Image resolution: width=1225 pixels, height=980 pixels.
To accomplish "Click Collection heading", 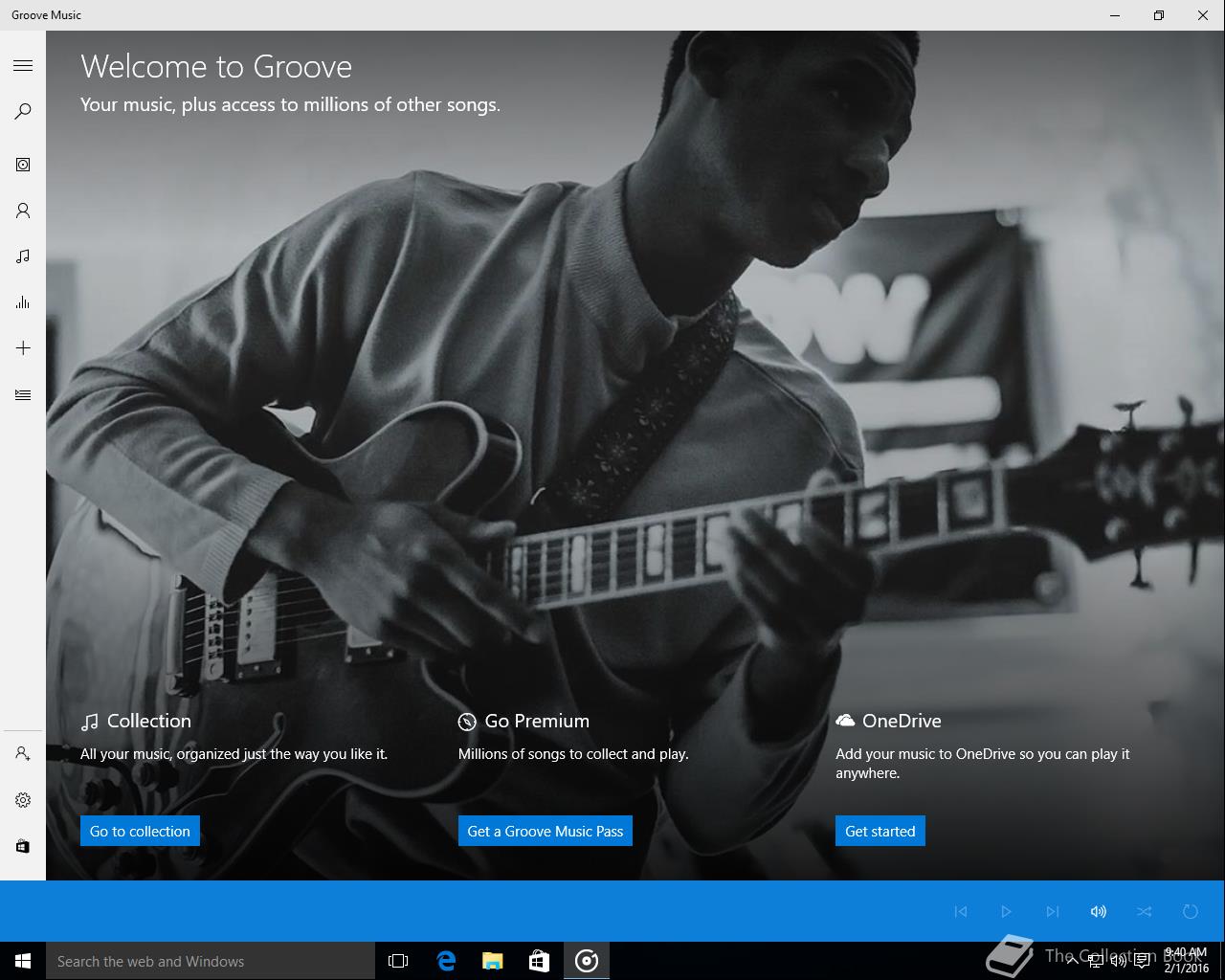I will [x=148, y=721].
